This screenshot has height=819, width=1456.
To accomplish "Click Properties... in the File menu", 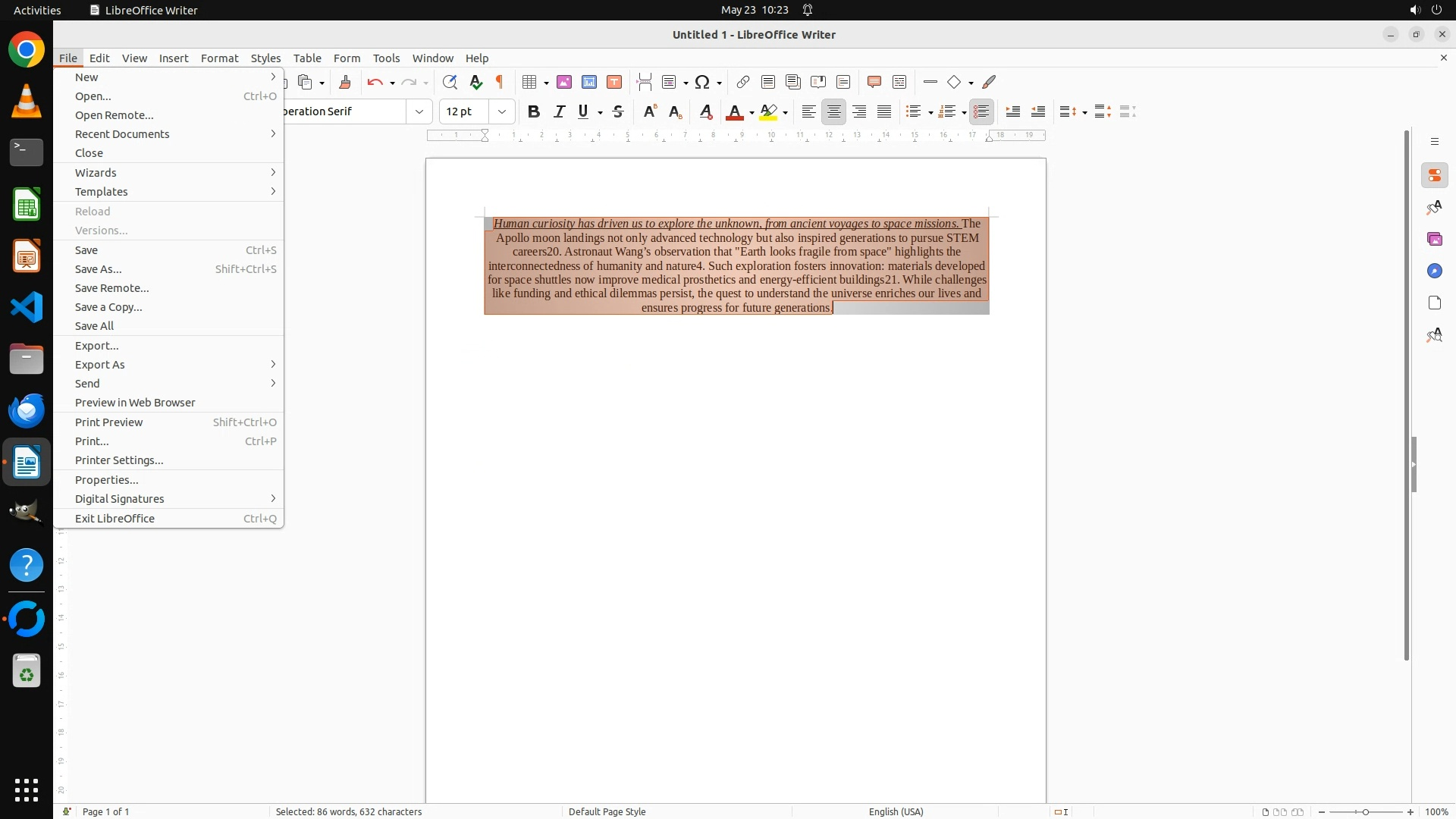I will 106,480.
